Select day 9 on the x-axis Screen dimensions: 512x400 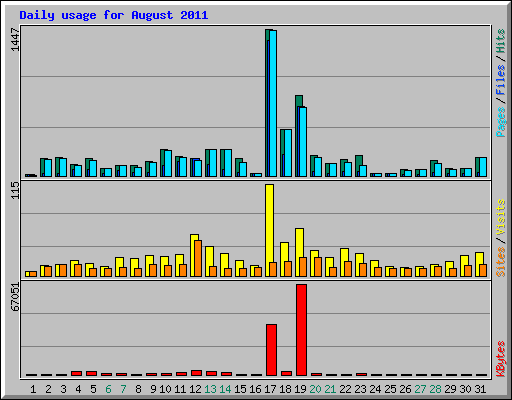tap(153, 389)
